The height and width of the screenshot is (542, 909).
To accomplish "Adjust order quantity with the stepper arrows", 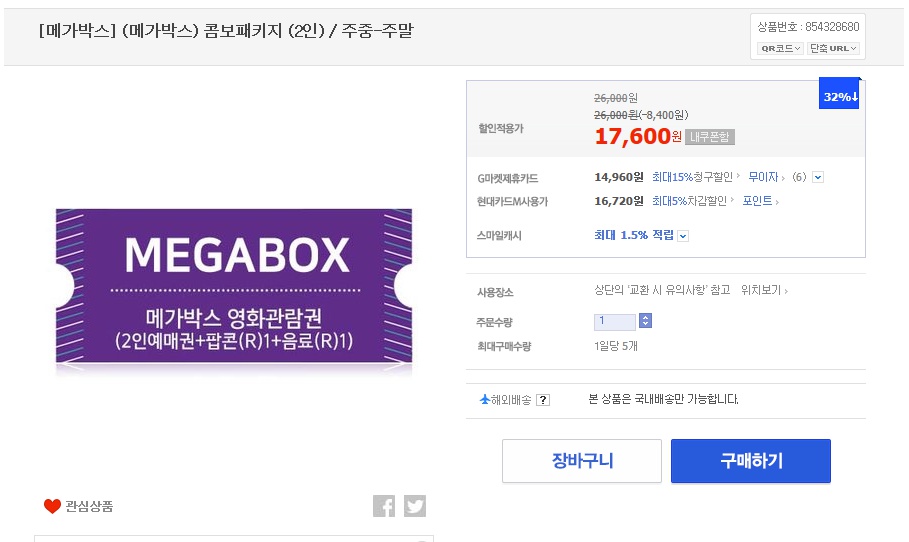I will pyautogui.click(x=646, y=321).
